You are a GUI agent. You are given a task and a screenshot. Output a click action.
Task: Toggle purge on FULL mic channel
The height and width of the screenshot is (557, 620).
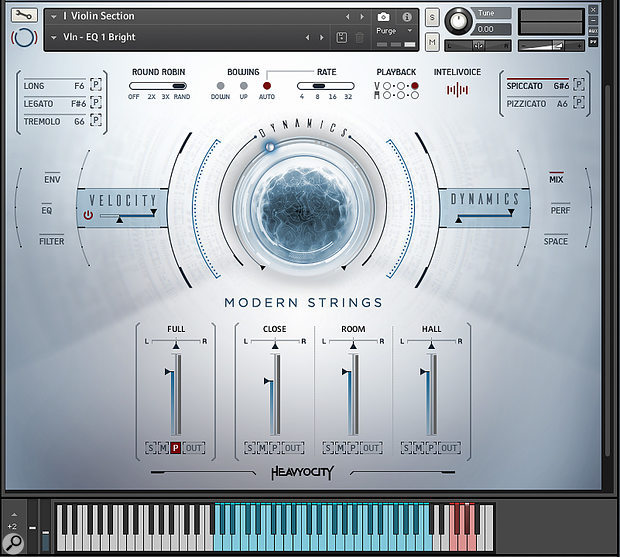(176, 448)
